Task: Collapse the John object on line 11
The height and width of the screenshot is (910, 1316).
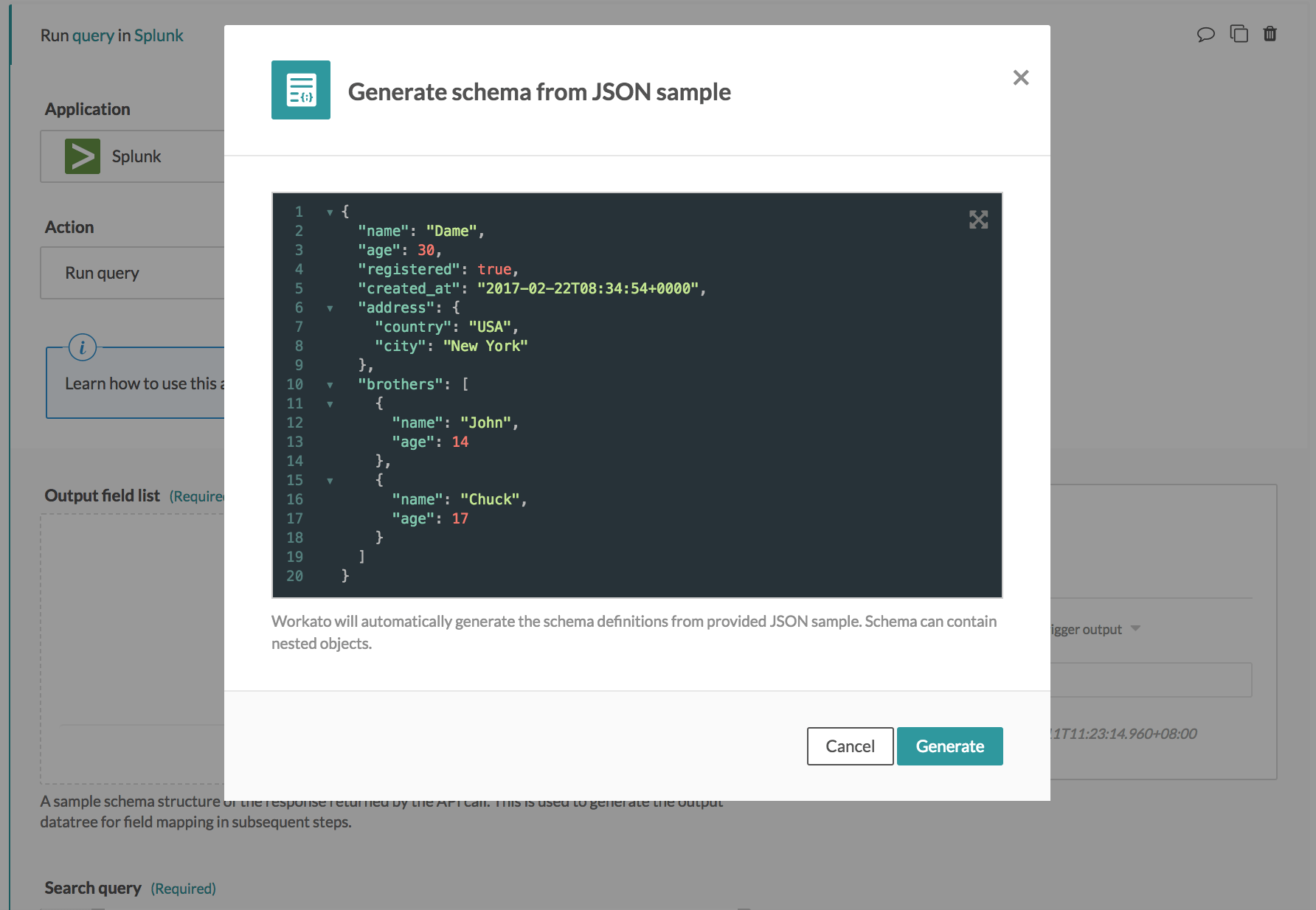Action: click(x=330, y=404)
